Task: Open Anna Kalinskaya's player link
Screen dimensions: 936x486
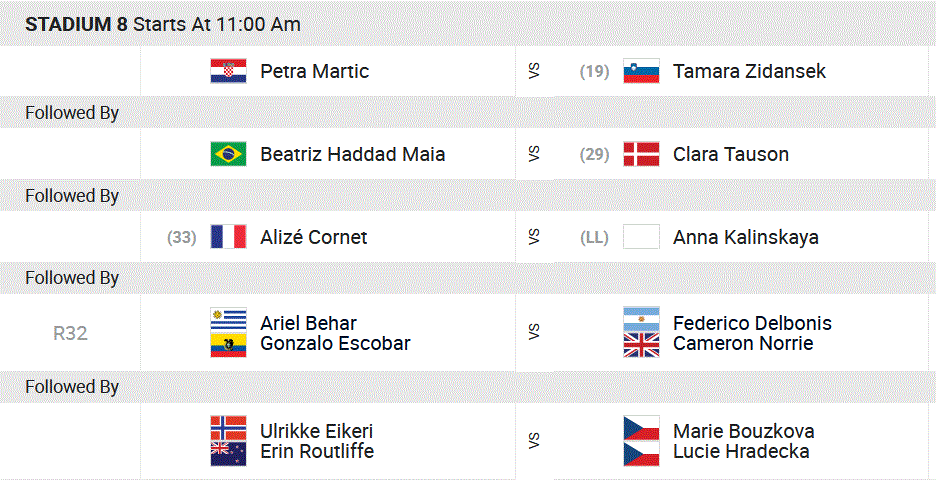Action: click(x=745, y=237)
